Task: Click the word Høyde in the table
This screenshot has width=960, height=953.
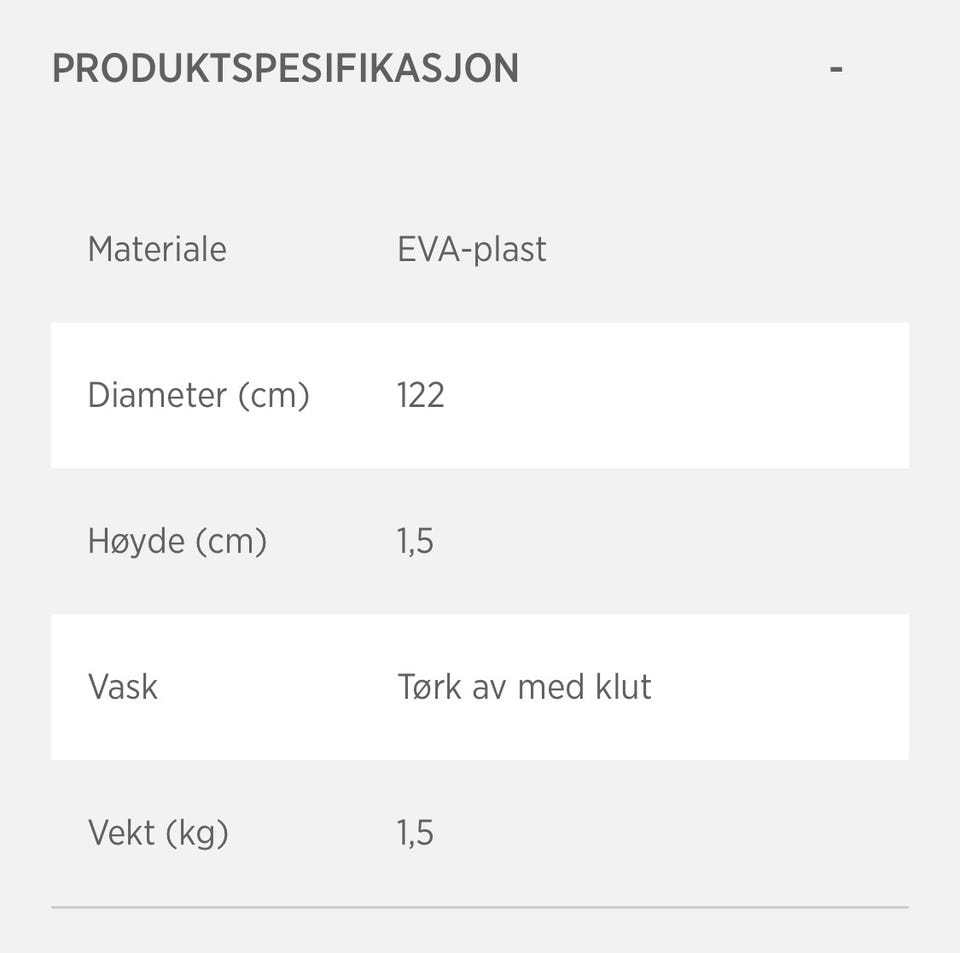Action: (x=136, y=541)
